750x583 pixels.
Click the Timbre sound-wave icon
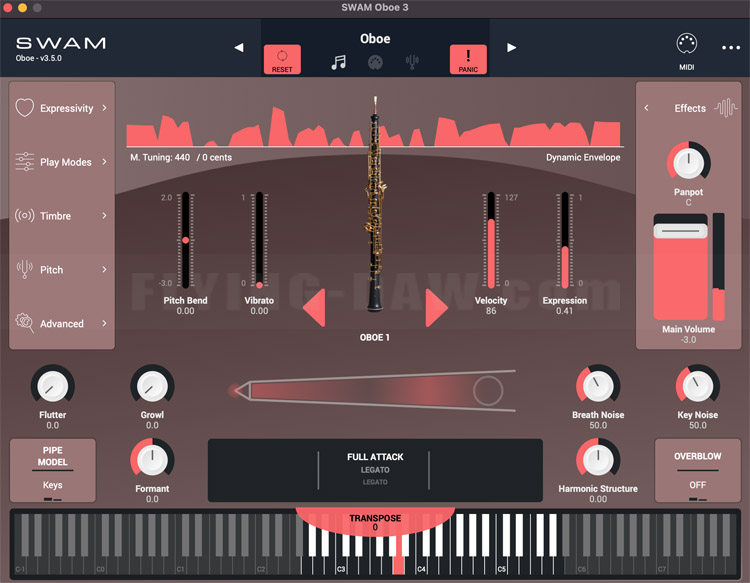(x=24, y=215)
